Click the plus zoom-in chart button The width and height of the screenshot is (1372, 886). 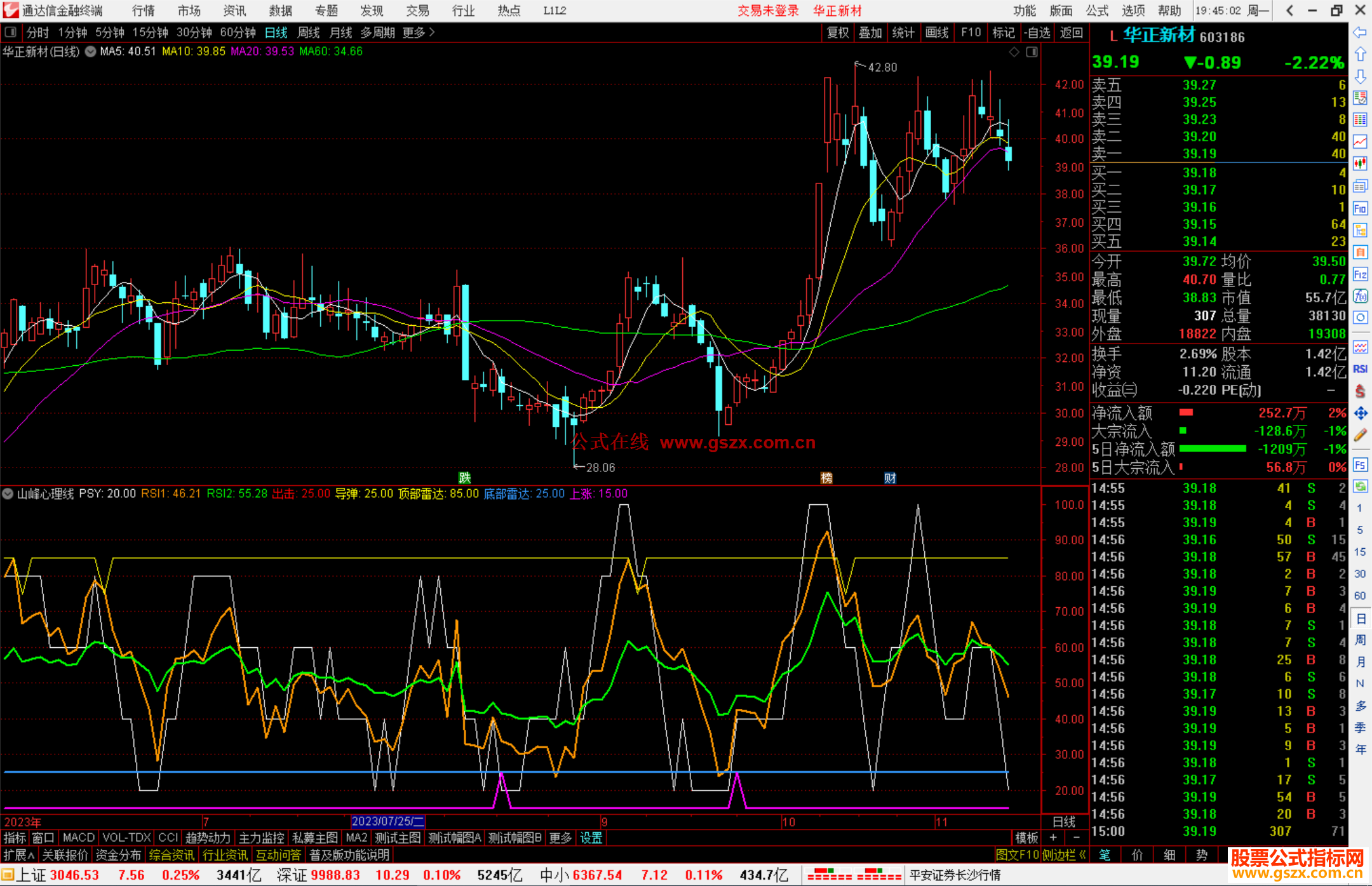[x=1053, y=838]
